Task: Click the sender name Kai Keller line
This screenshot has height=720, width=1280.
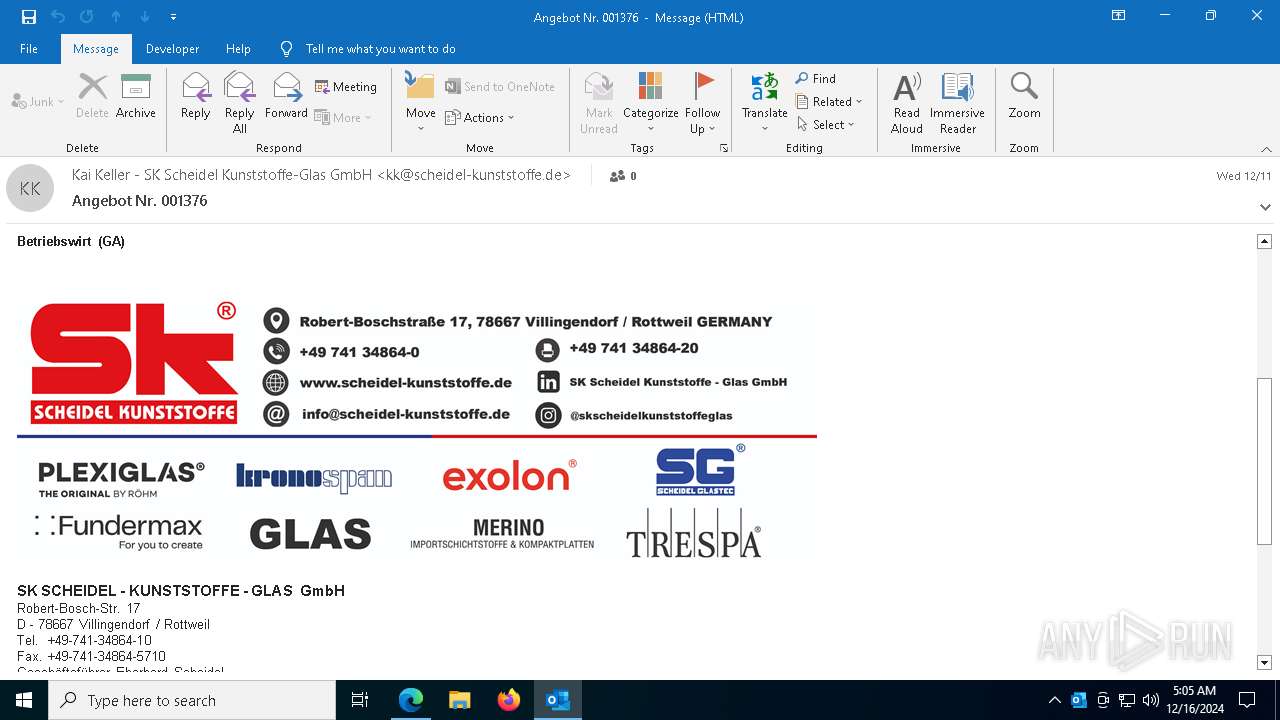Action: (321, 175)
